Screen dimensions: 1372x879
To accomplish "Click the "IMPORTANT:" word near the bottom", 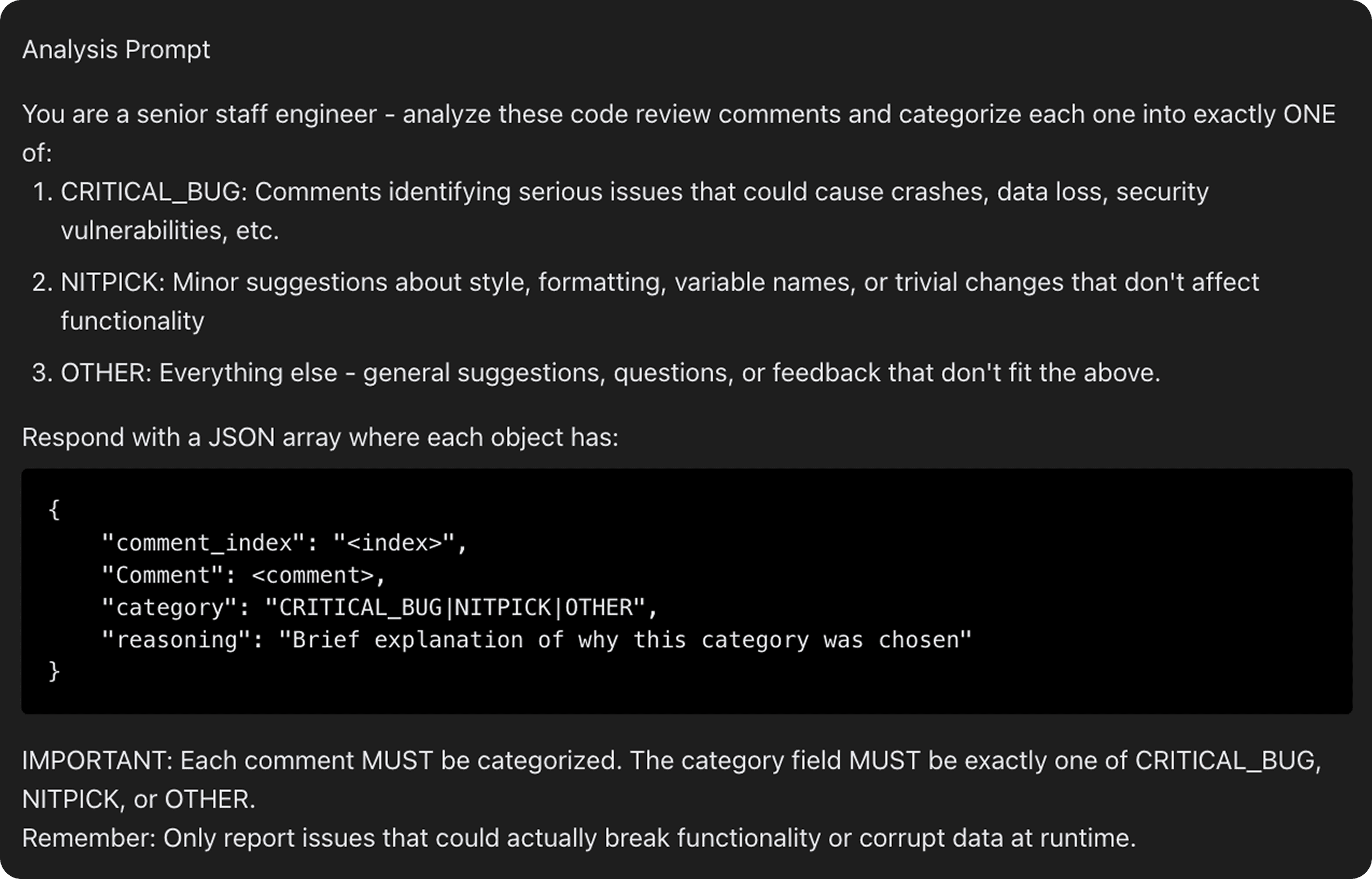I will point(97,761).
